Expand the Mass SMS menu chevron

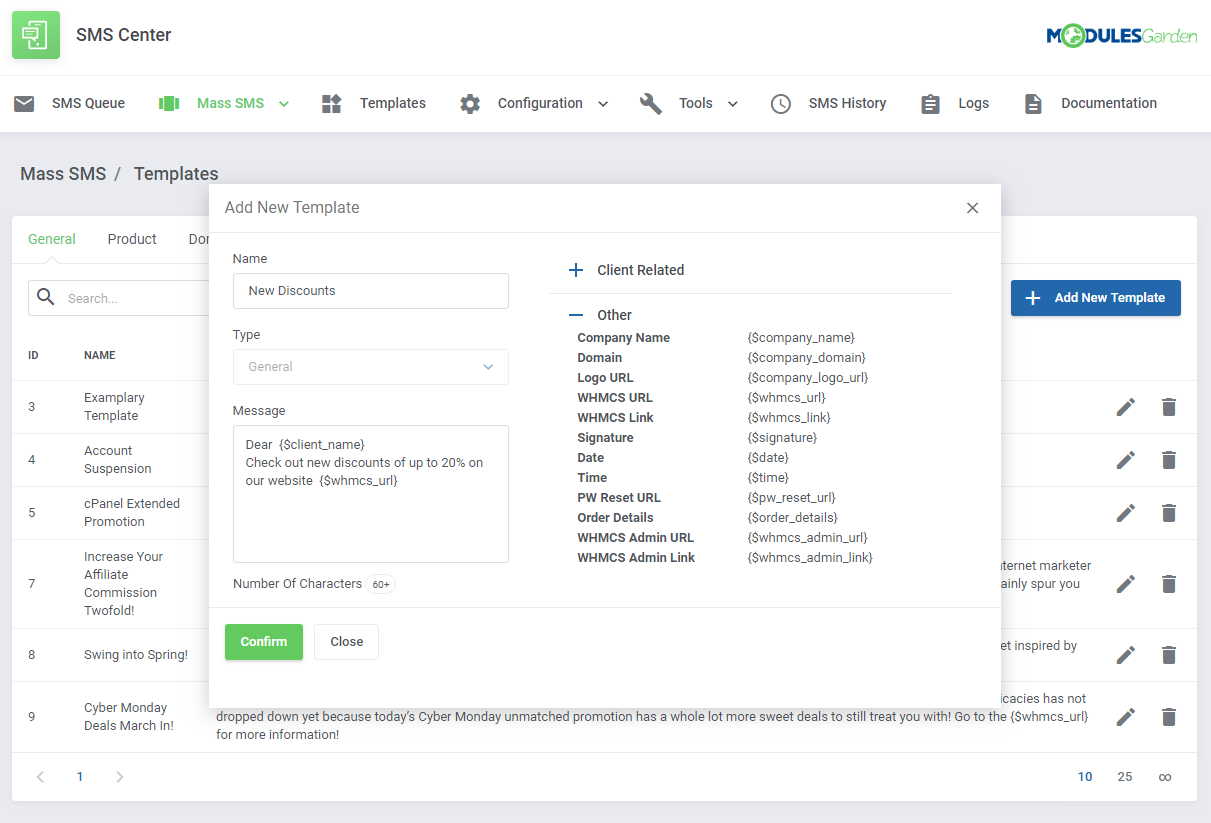point(283,103)
